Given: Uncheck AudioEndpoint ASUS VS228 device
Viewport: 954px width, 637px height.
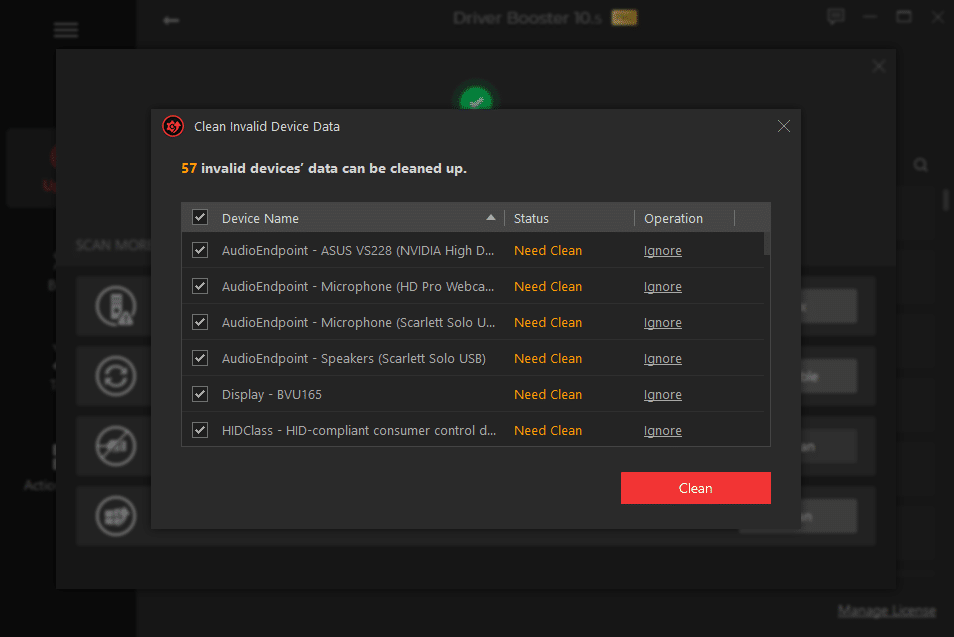Looking at the screenshot, I should click(200, 250).
